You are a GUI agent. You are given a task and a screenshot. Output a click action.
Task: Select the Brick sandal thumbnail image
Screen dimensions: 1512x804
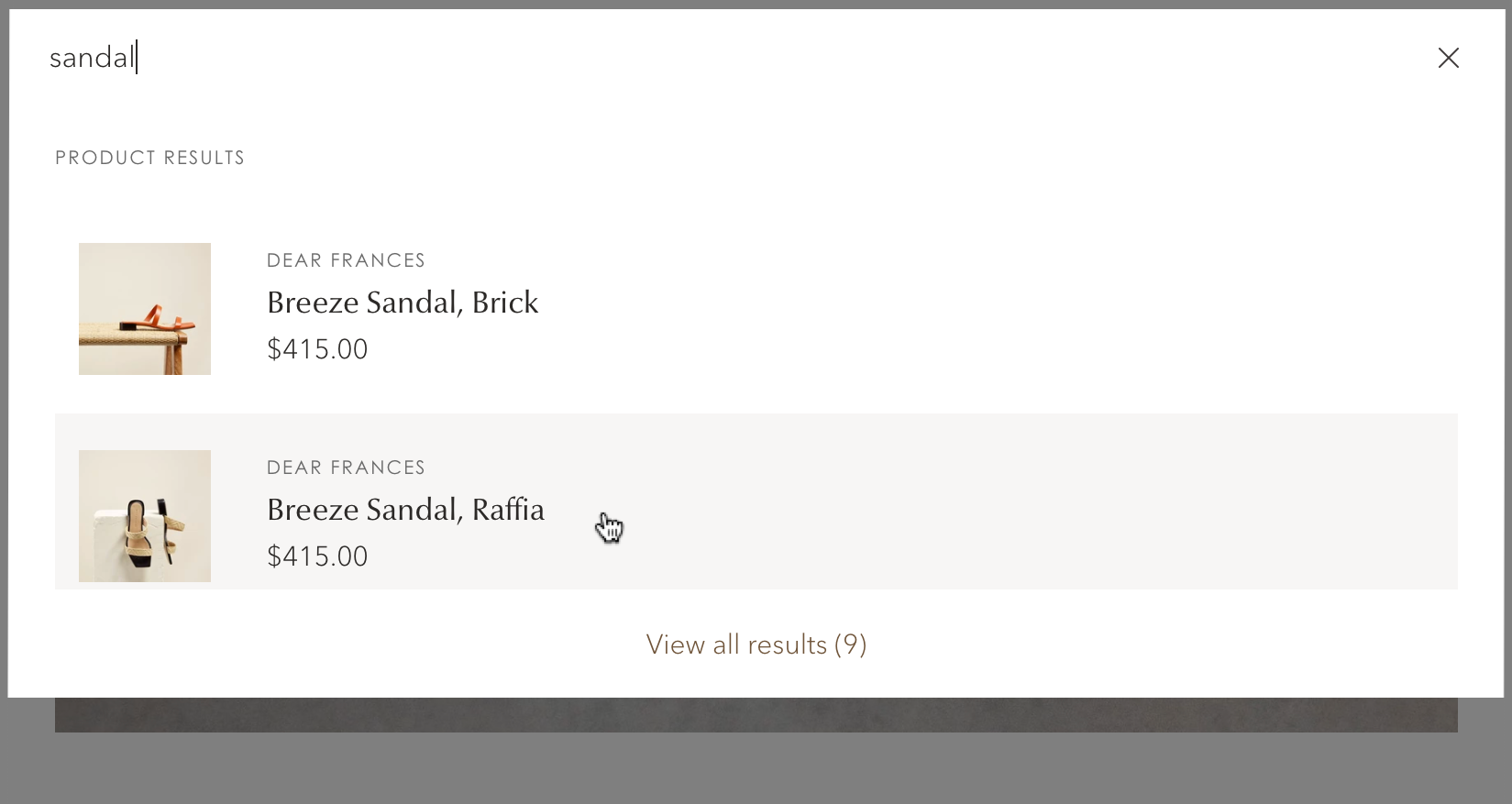tap(144, 309)
